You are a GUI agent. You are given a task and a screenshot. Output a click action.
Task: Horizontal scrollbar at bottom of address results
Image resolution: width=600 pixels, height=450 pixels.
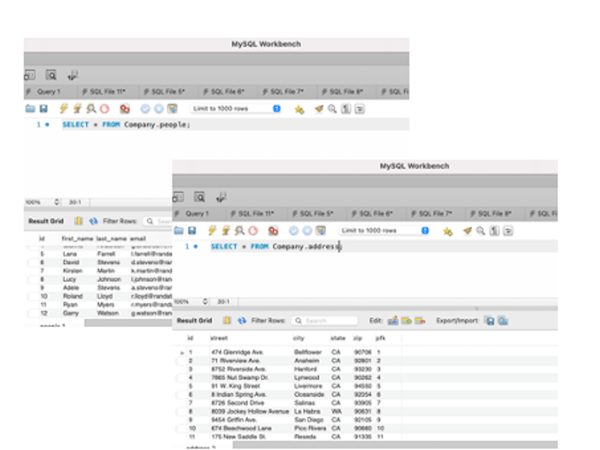(x=395, y=445)
